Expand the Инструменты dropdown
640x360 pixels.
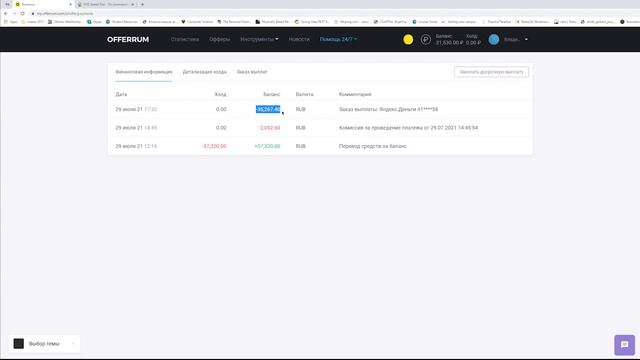tap(259, 40)
